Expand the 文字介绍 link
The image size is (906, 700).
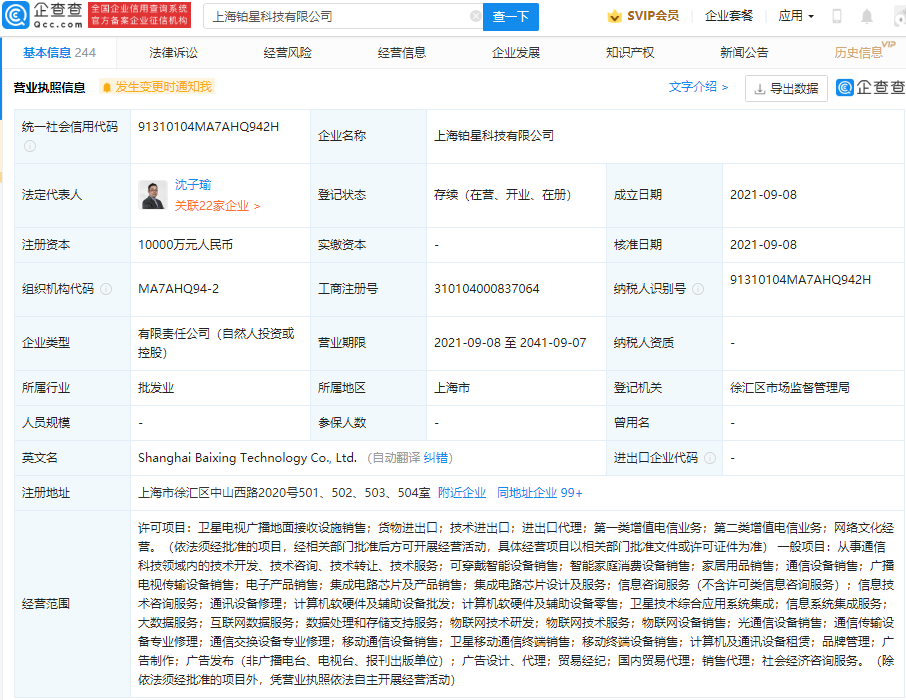pos(698,87)
